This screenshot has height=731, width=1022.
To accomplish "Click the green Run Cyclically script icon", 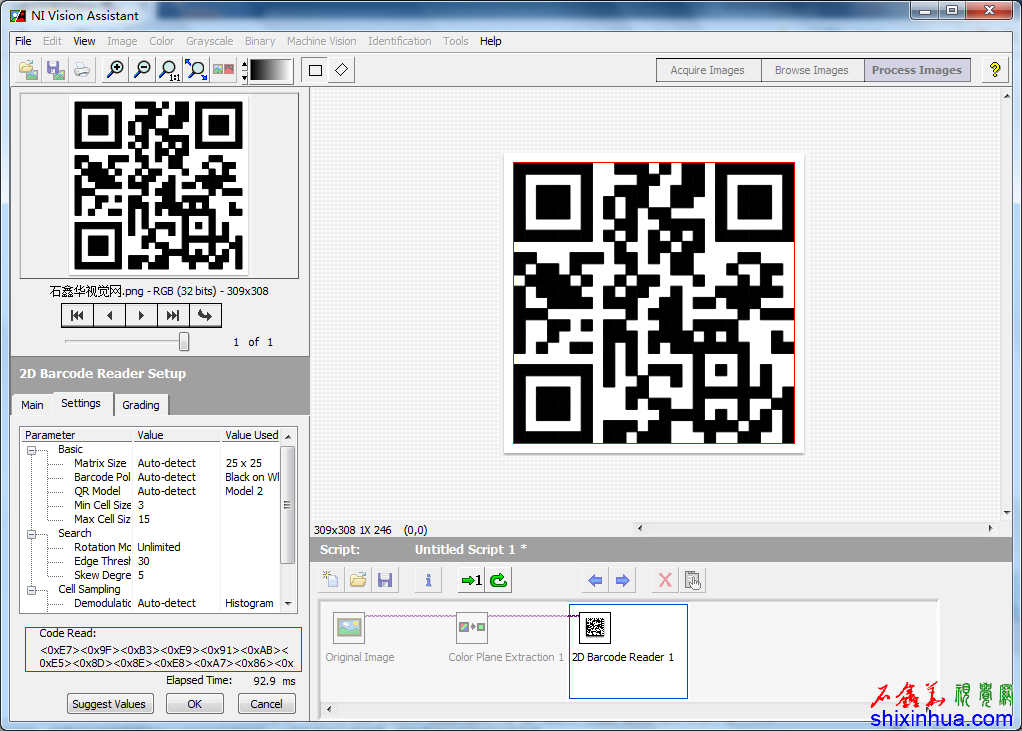I will pyautogui.click(x=498, y=580).
